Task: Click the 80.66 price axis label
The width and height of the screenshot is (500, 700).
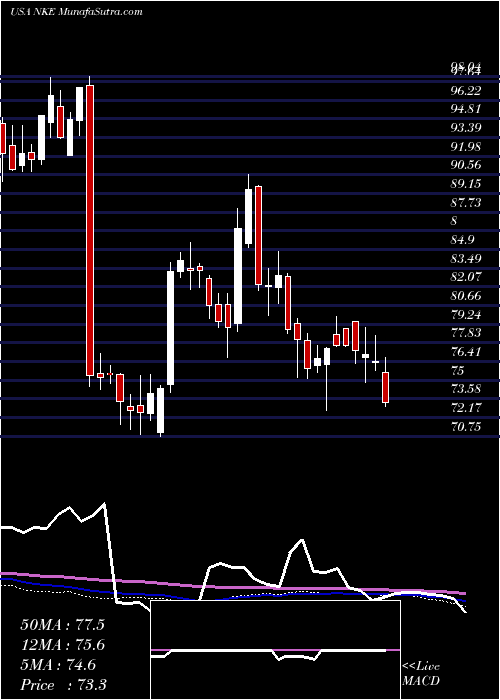Action: point(466,296)
